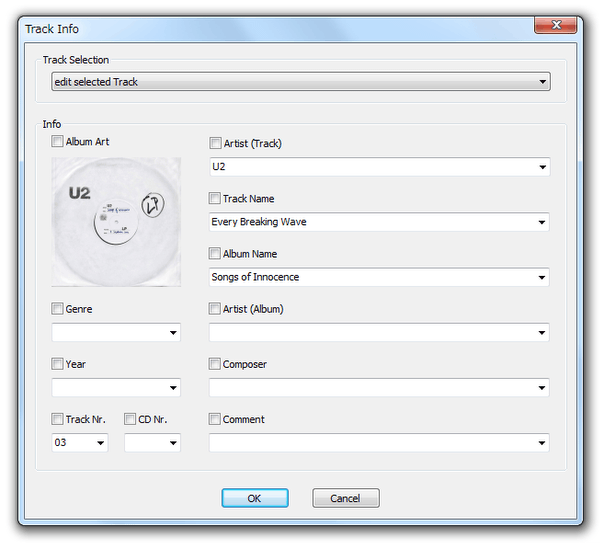Image resolution: width=604 pixels, height=549 pixels.
Task: Check the Comment checkbox
Action: pyautogui.click(x=215, y=420)
